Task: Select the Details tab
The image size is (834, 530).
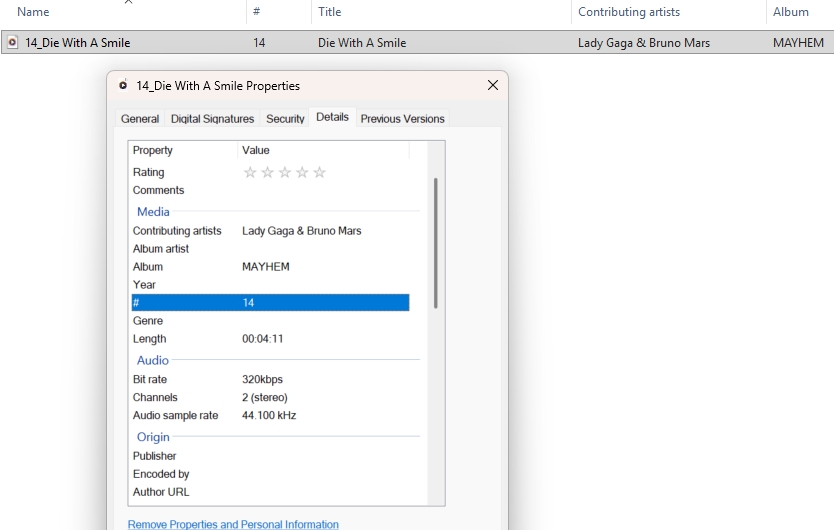Action: pos(332,117)
